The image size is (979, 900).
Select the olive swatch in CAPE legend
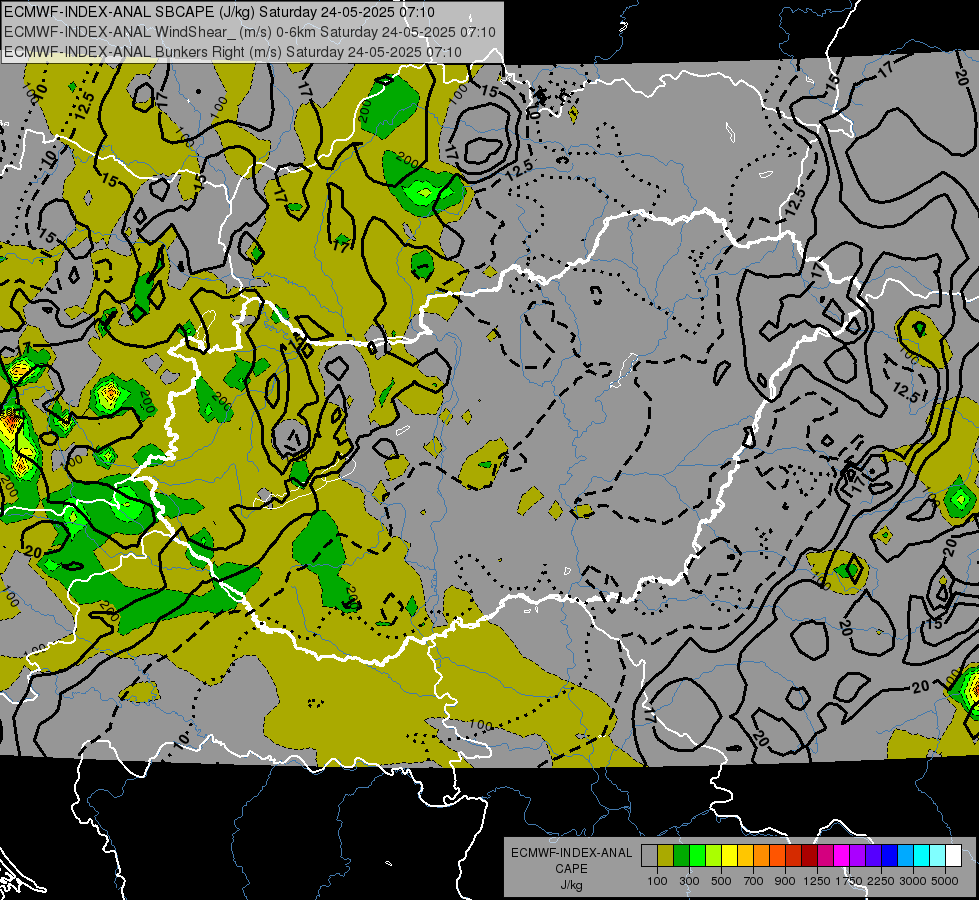tap(666, 855)
